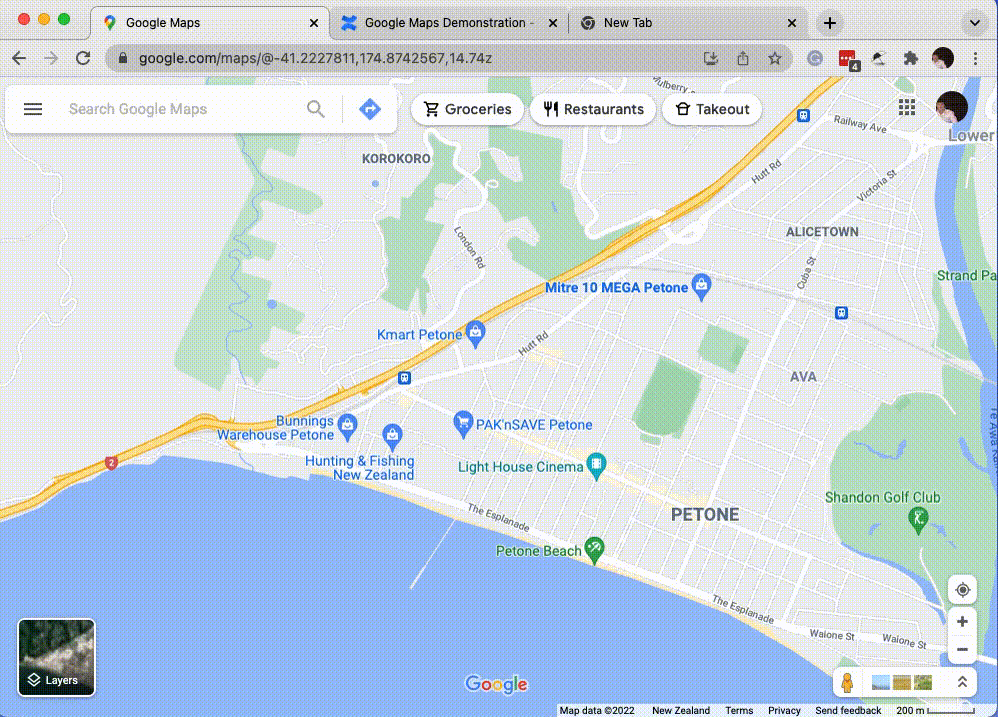Click the PAK'nSAVE Petone shopping cart pin
Image resolution: width=998 pixels, height=717 pixels.
(463, 424)
